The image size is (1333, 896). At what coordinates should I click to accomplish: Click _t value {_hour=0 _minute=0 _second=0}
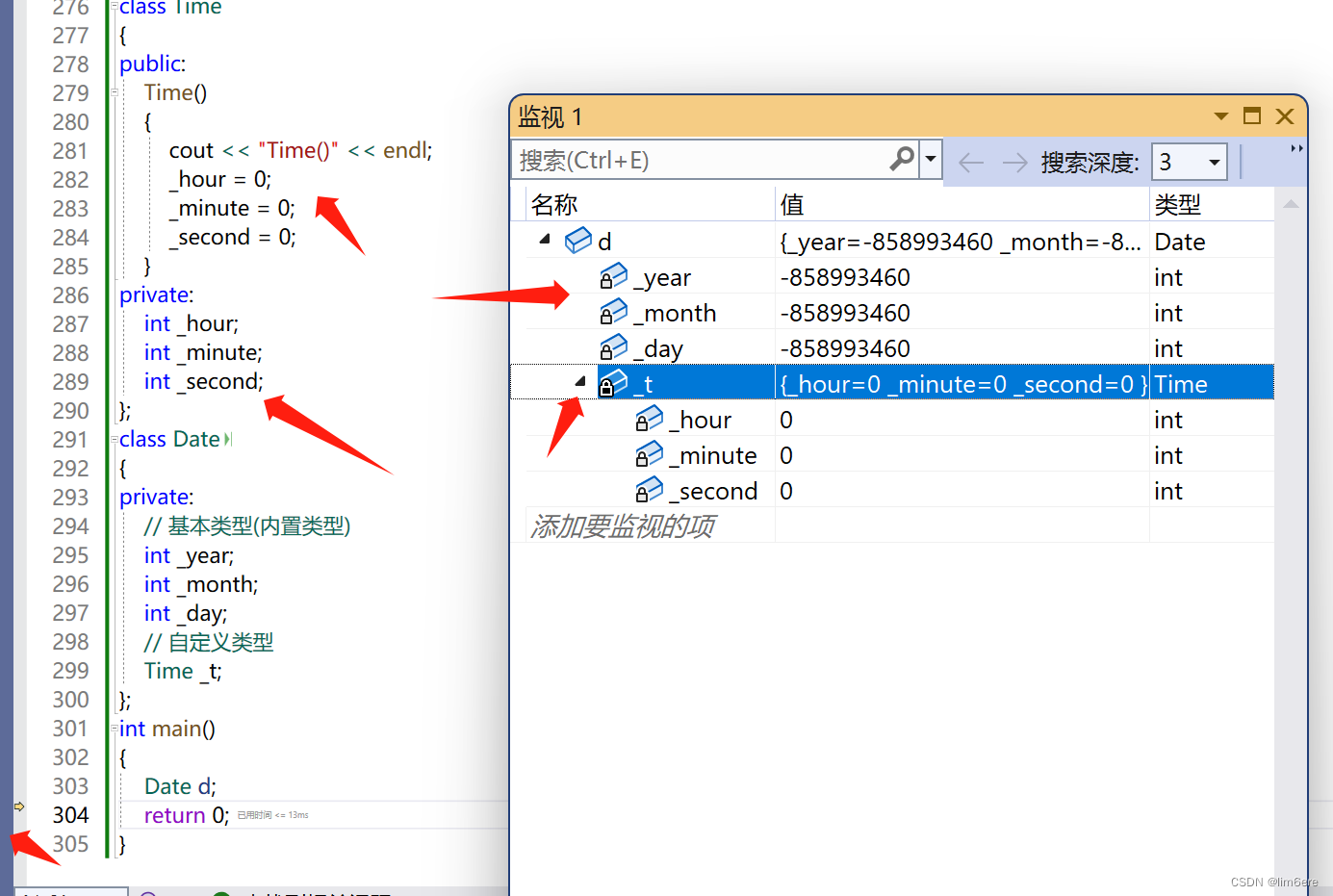[x=962, y=385]
